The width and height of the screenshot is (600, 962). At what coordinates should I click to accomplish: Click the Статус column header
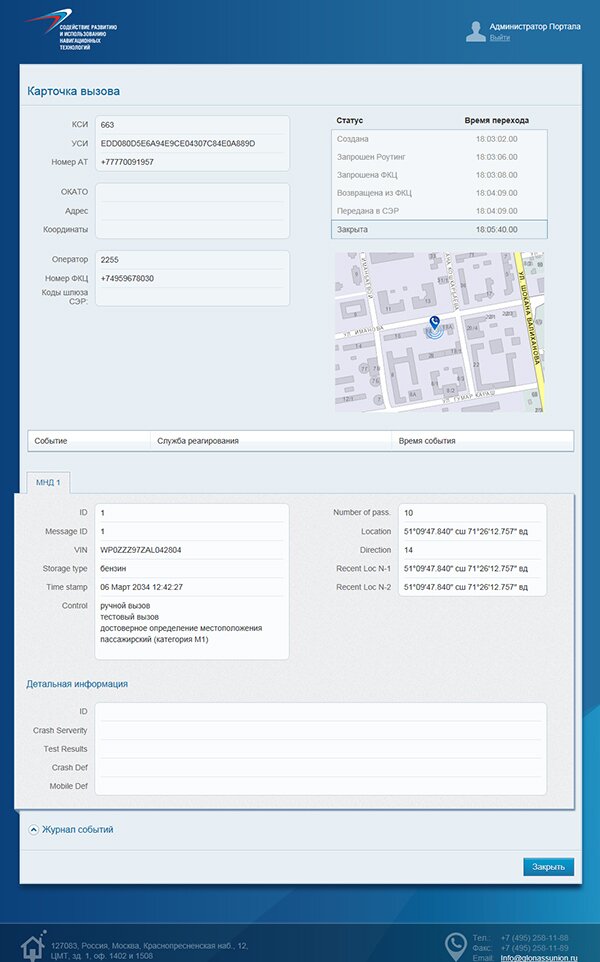pos(350,120)
